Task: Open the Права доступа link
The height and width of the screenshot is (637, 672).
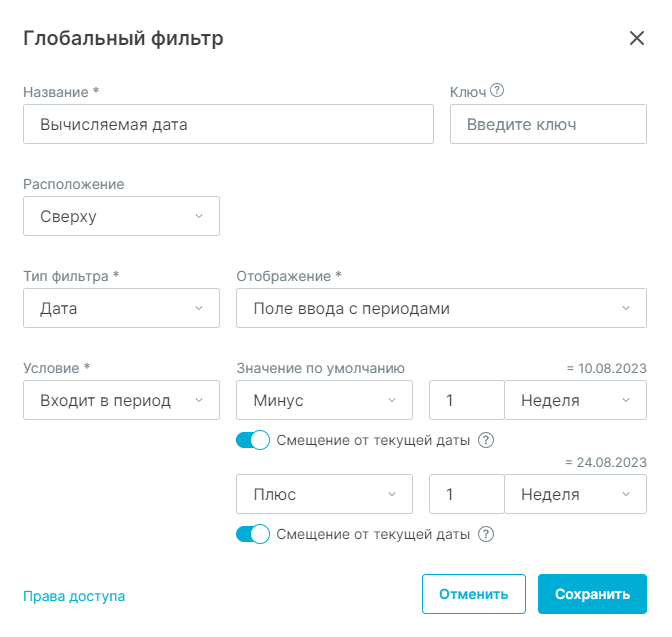Action: tap(74, 596)
